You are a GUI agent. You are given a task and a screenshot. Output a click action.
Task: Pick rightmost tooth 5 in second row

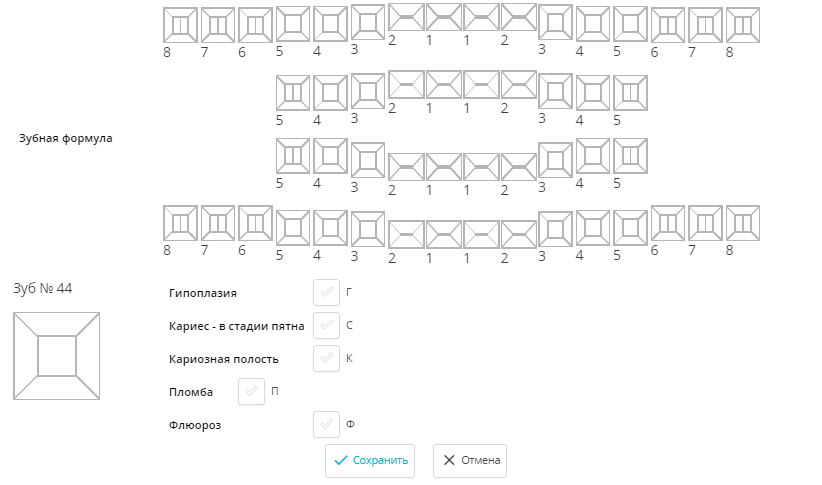(x=631, y=93)
